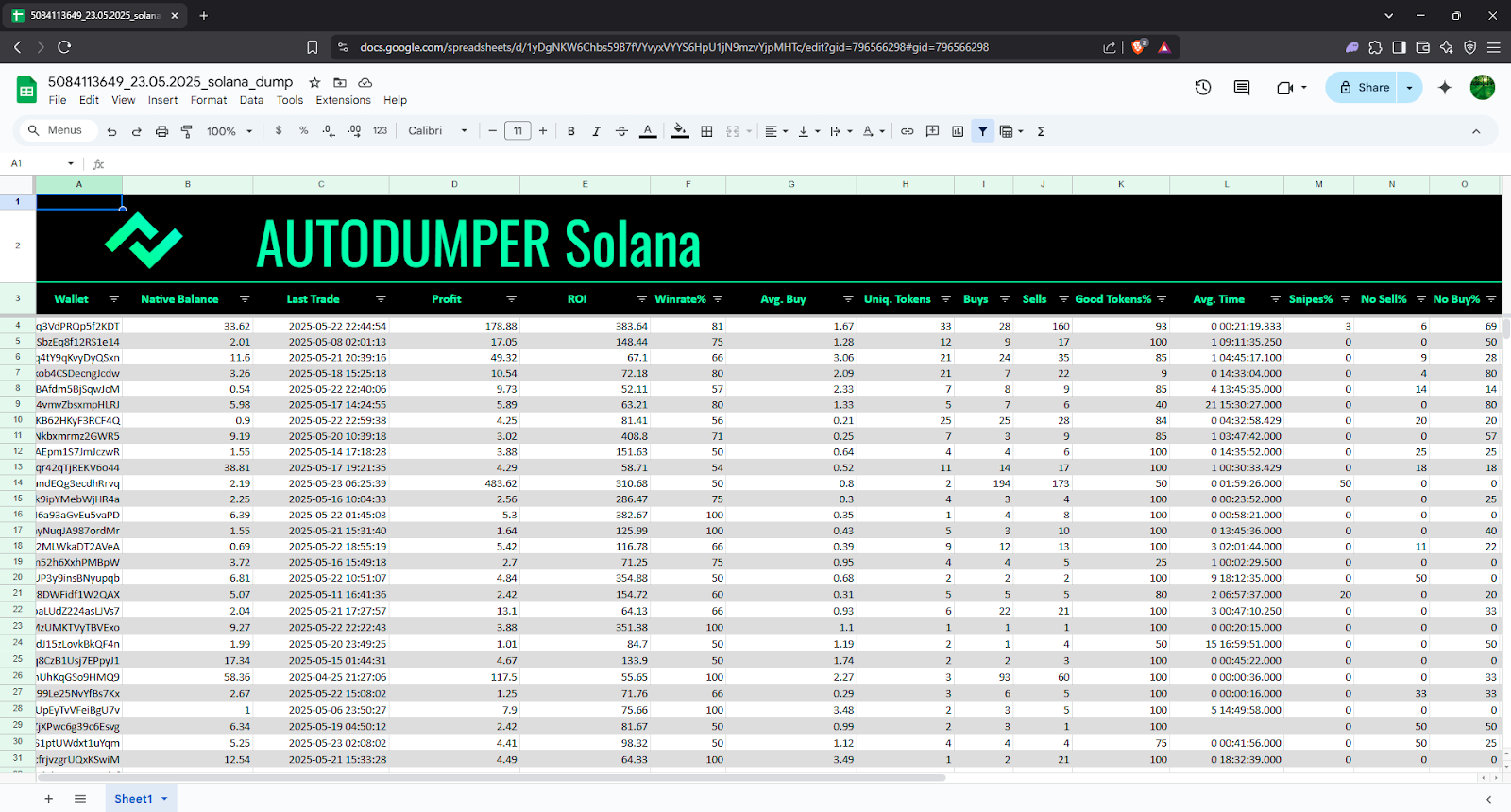This screenshot has height=812, width=1511.
Task: Open the horizontal align dropdown
Action: pos(776,131)
